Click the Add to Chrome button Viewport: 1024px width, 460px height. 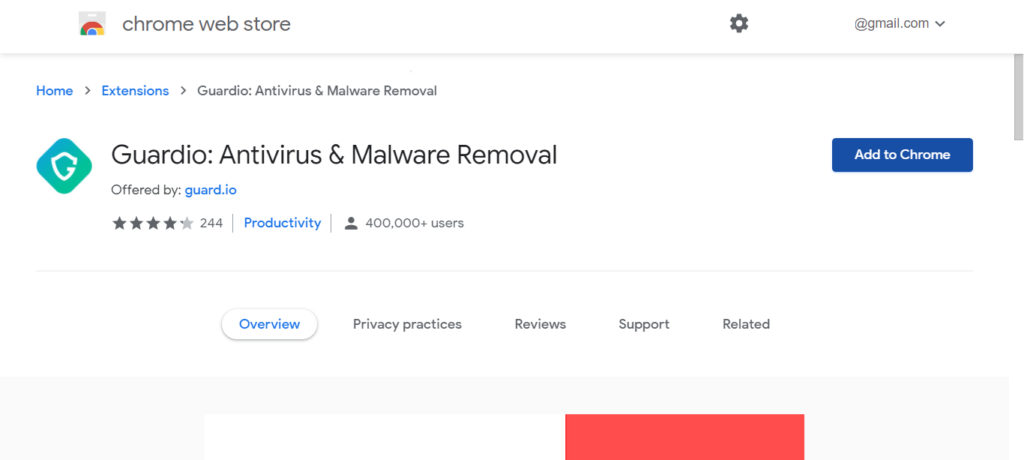click(x=902, y=155)
